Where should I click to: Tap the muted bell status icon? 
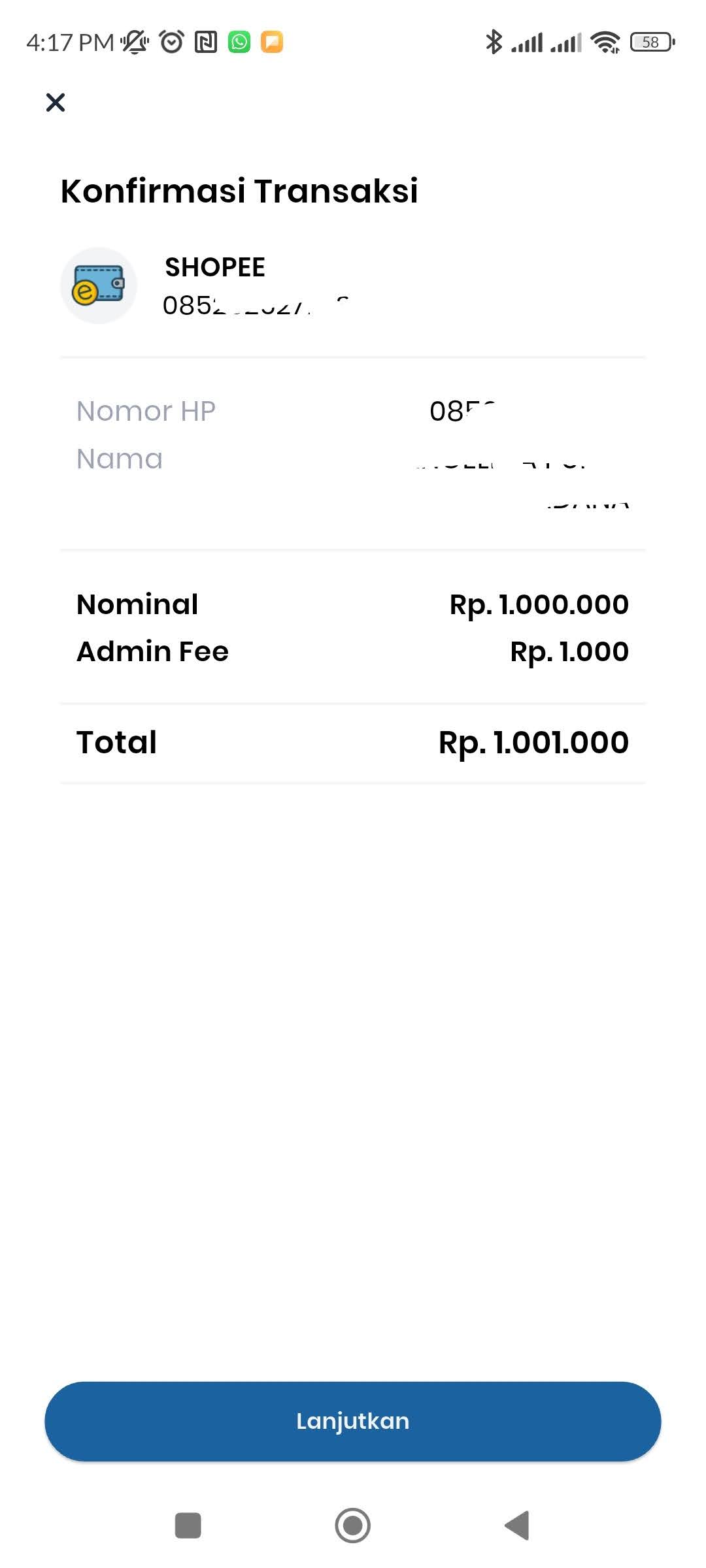tap(135, 42)
